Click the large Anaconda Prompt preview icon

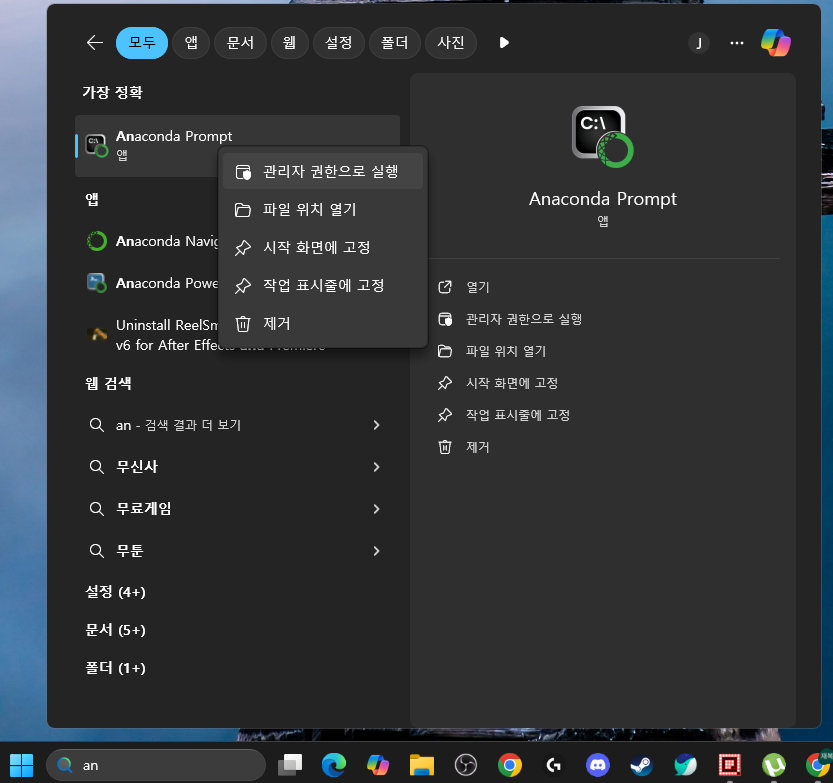coord(602,137)
